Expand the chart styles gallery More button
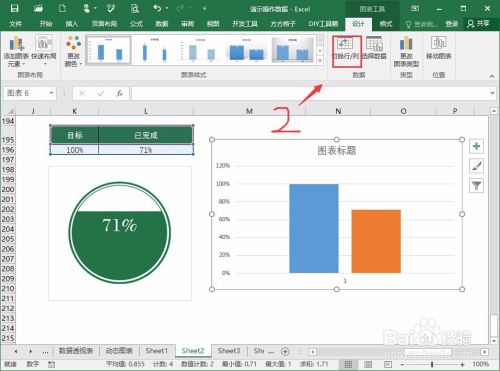 pos(320,60)
